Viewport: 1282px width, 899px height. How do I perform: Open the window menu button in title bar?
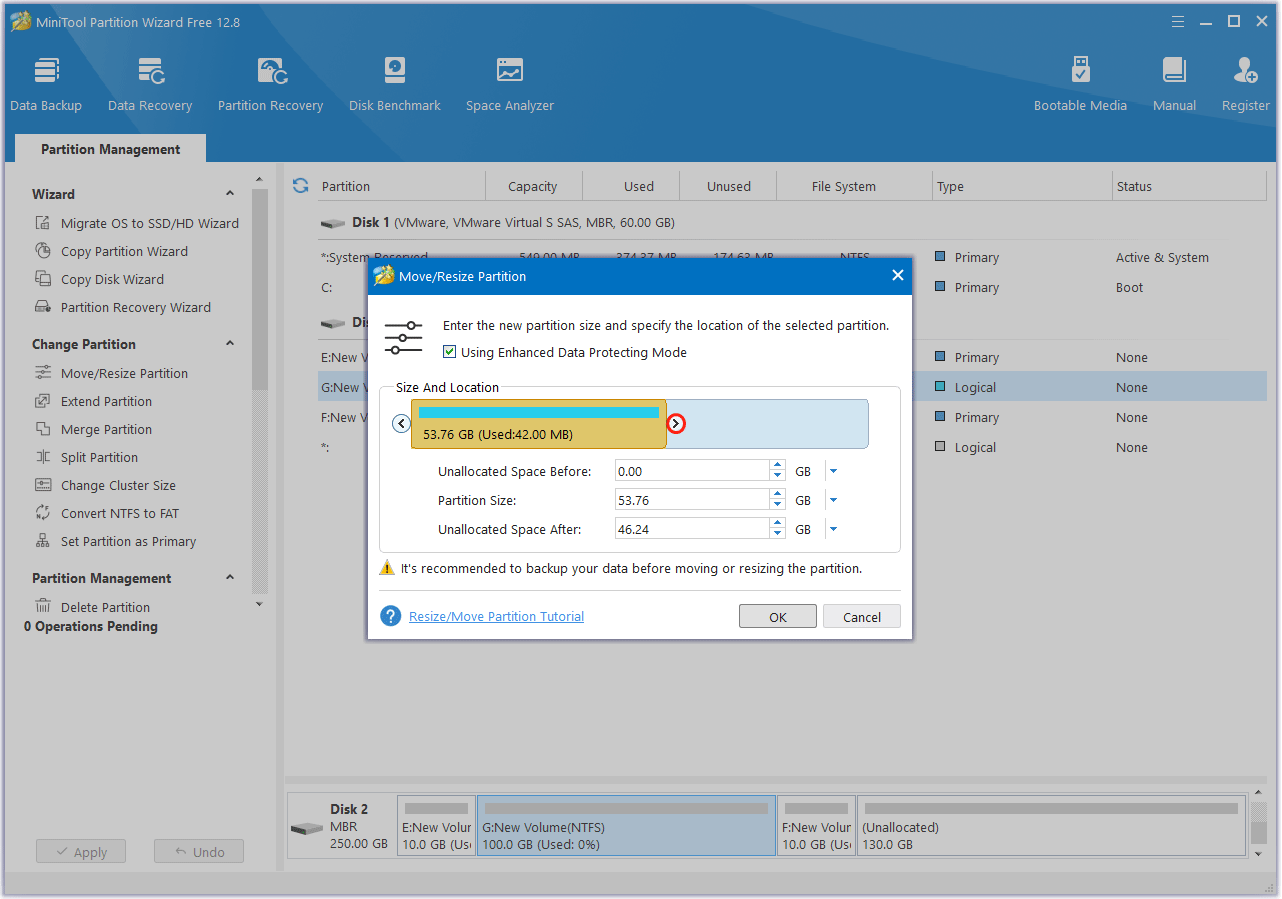(x=1179, y=22)
